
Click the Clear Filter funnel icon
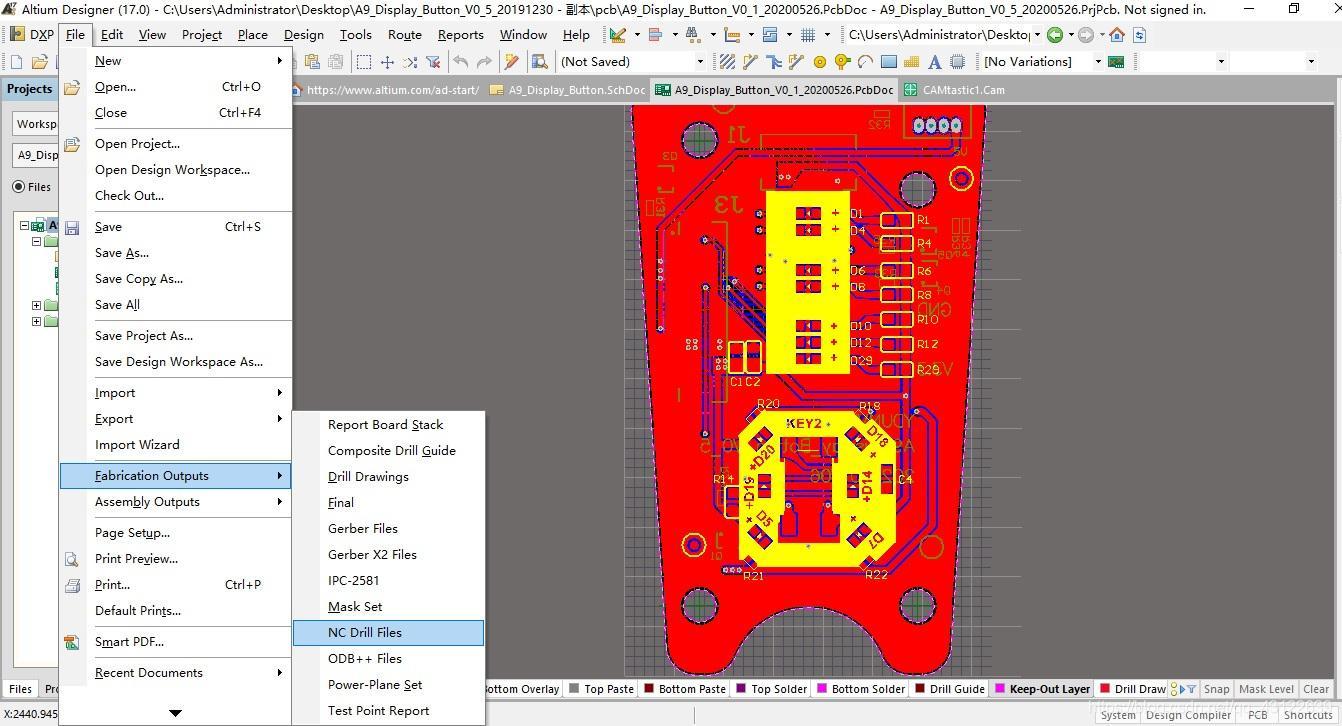pyautogui.click(x=433, y=61)
